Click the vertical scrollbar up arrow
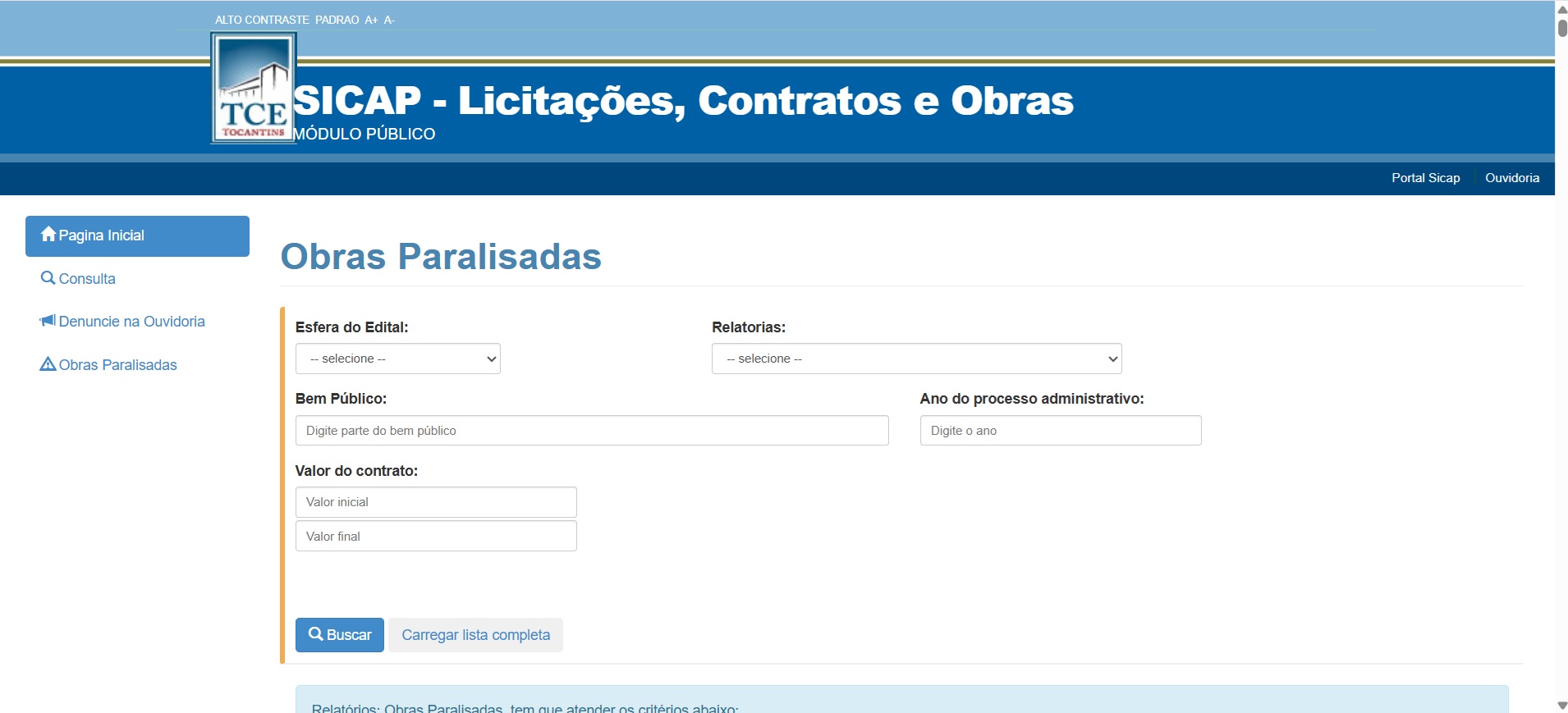 coord(1561,8)
